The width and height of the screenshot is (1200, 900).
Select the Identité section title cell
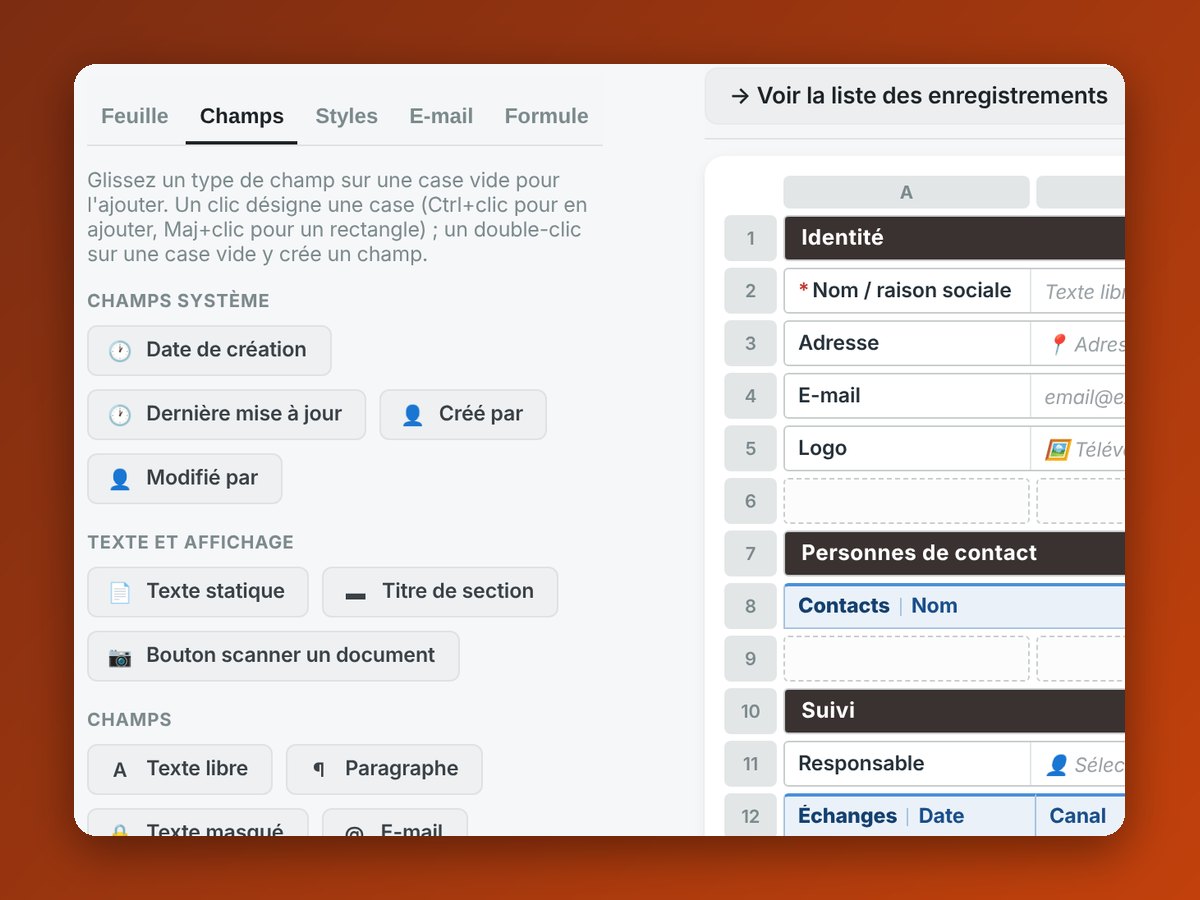[x=954, y=238]
